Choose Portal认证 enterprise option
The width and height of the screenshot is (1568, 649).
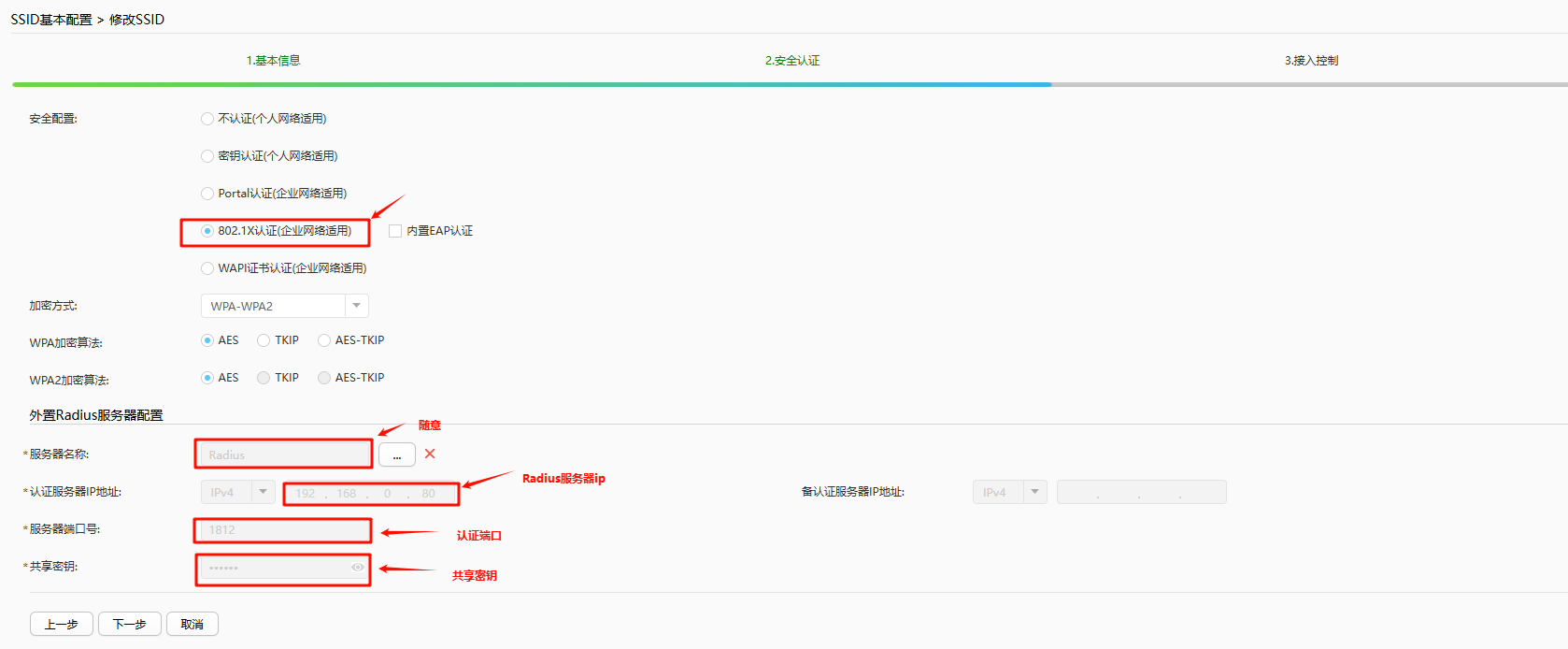(x=207, y=194)
